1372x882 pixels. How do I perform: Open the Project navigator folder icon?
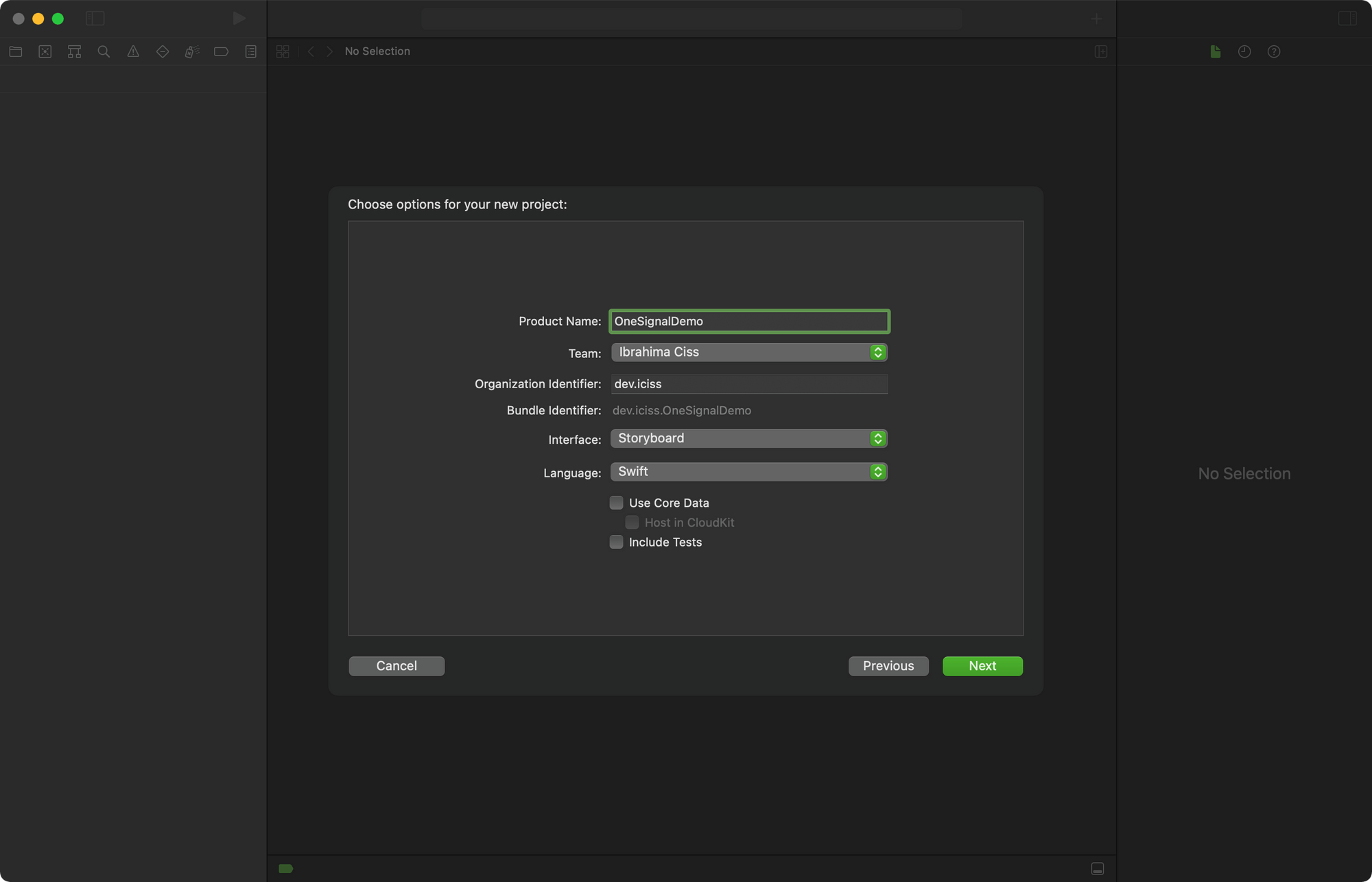(x=16, y=51)
